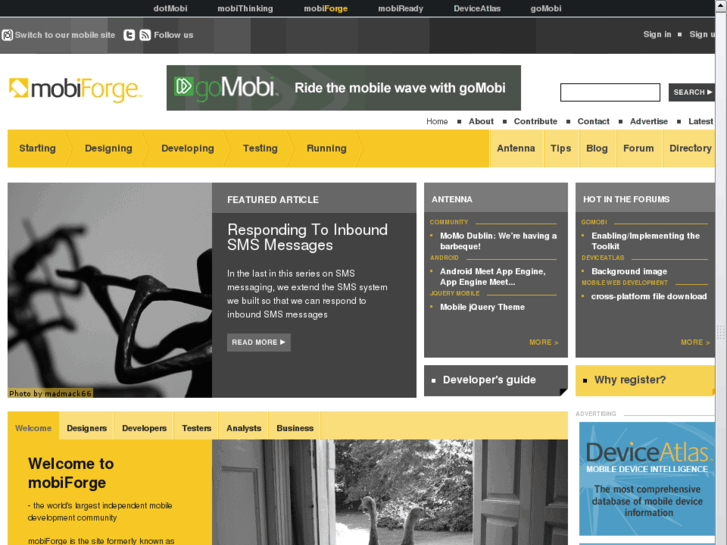Open Mobile jQuery Theme post

click(x=482, y=307)
